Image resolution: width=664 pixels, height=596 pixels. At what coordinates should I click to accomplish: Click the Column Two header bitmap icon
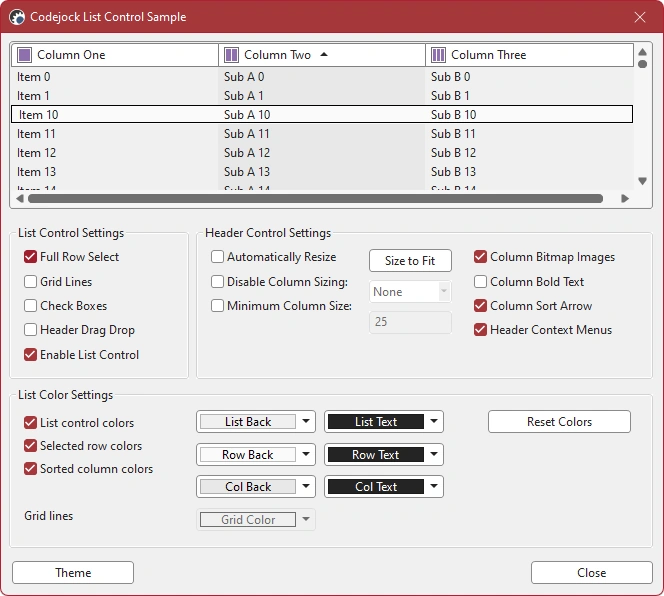231,55
